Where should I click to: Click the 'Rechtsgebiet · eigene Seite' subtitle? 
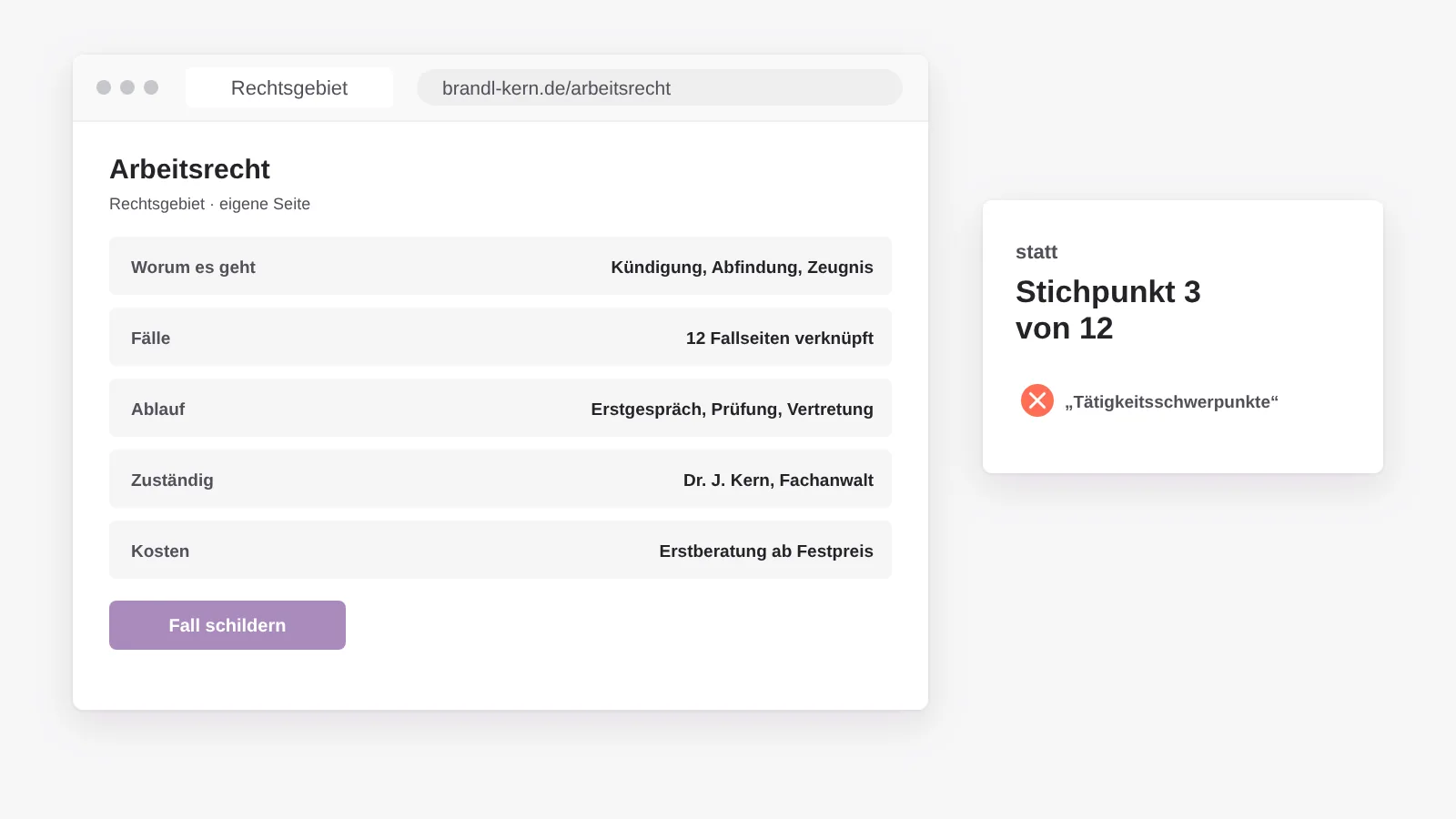coord(209,204)
